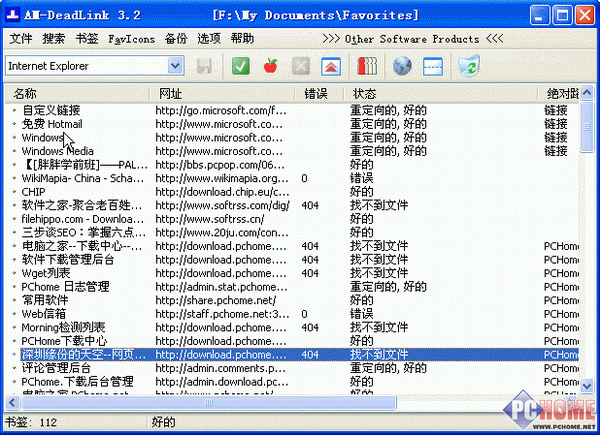Click the red double-arrow up toolbar icon

coord(331,66)
